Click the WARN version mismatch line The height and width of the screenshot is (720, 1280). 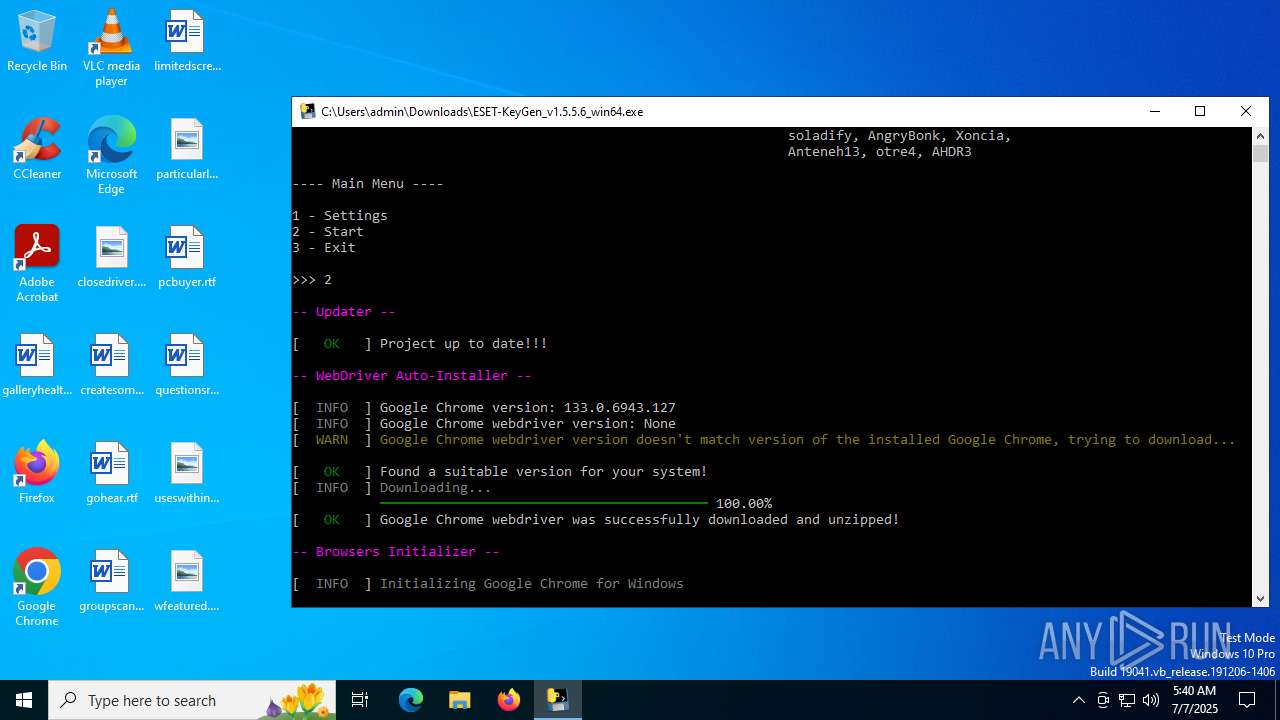(764, 440)
